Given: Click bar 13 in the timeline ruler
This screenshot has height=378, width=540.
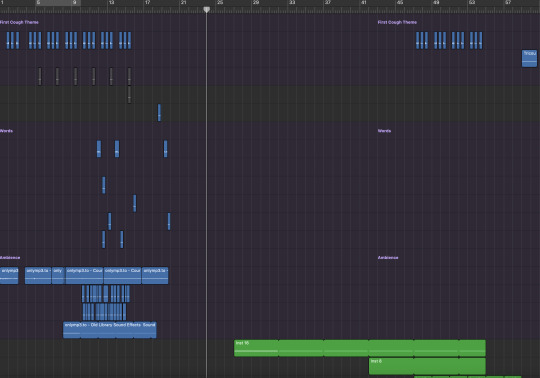Looking at the screenshot, I should click(x=111, y=2).
